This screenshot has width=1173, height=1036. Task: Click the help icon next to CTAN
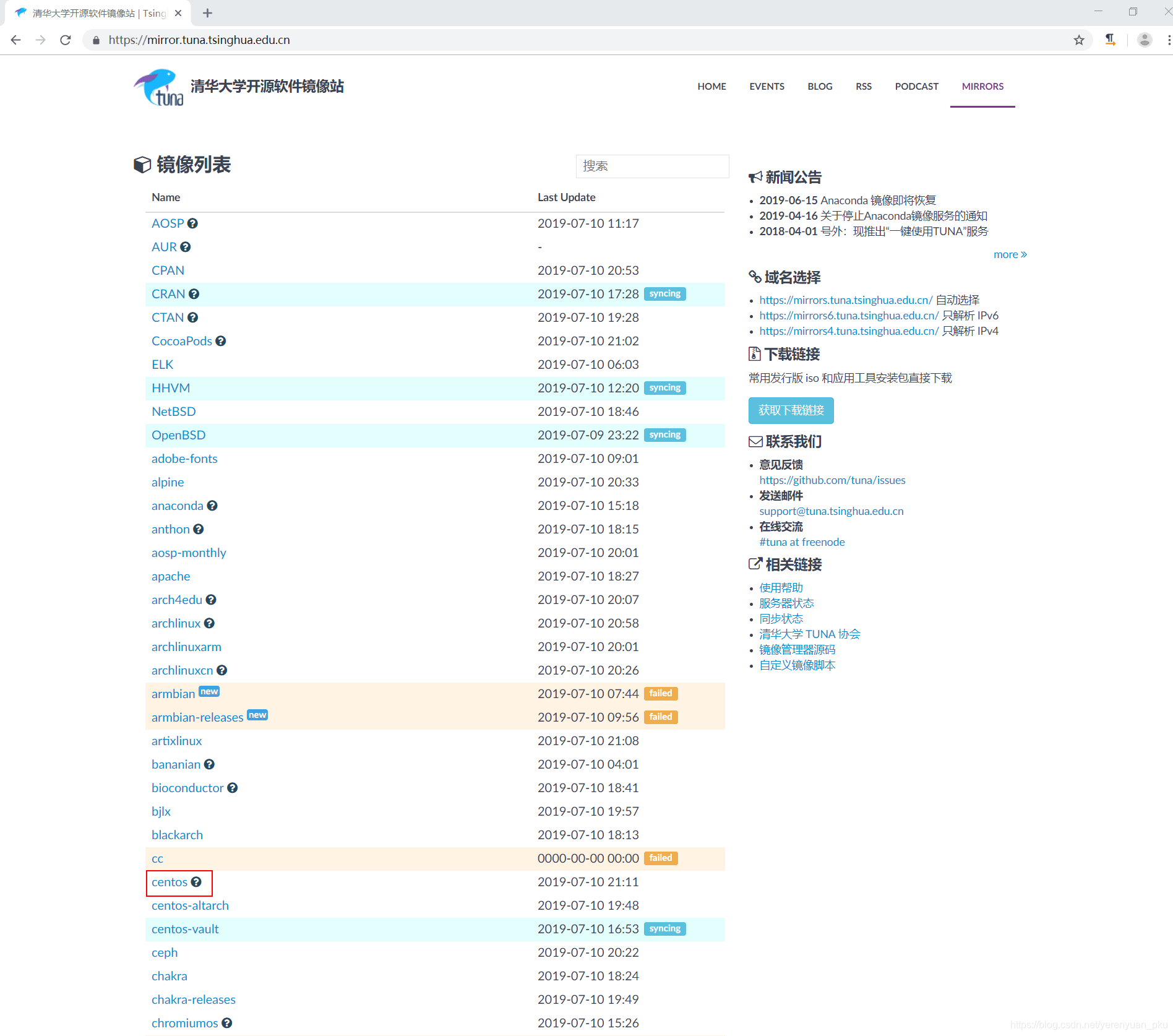coord(193,317)
